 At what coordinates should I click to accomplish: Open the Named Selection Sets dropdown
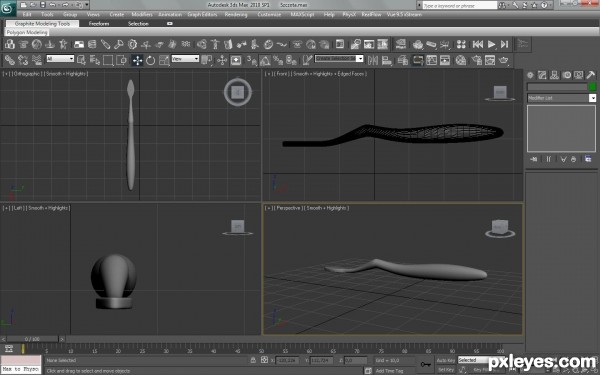[x=339, y=59]
